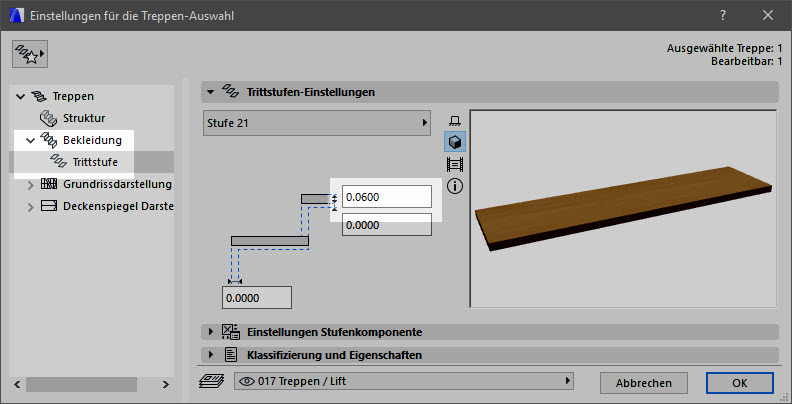Click the Abbrechen button
The width and height of the screenshot is (792, 404).
[x=644, y=383]
